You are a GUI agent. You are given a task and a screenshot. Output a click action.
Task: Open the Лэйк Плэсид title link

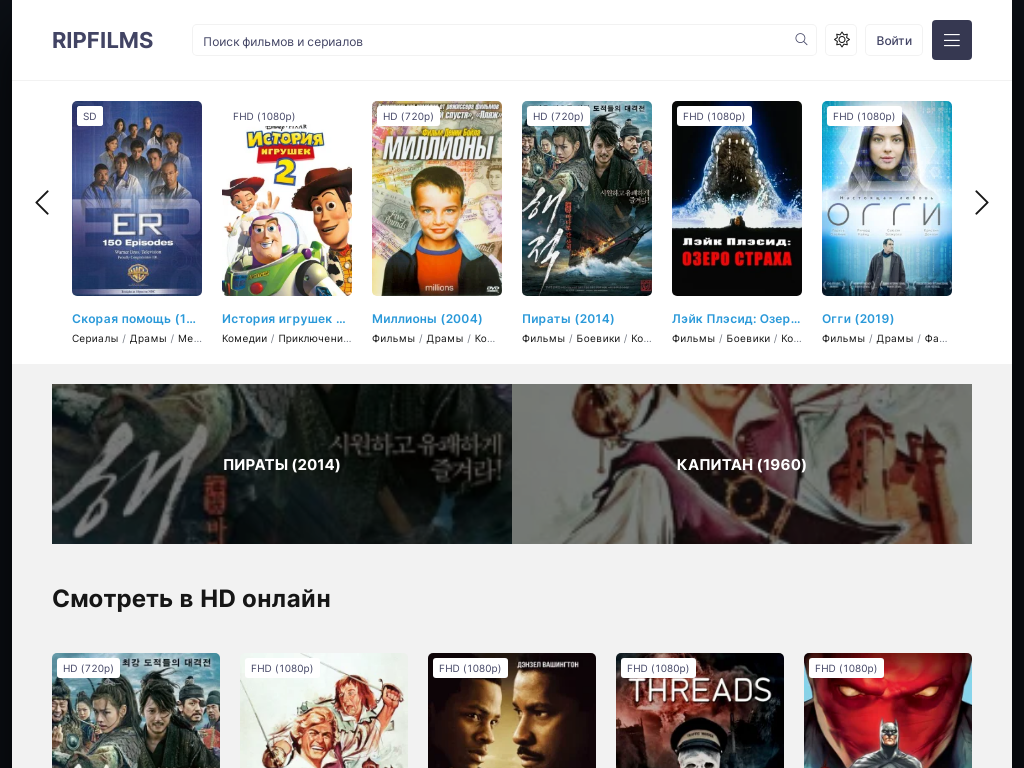[x=736, y=319]
